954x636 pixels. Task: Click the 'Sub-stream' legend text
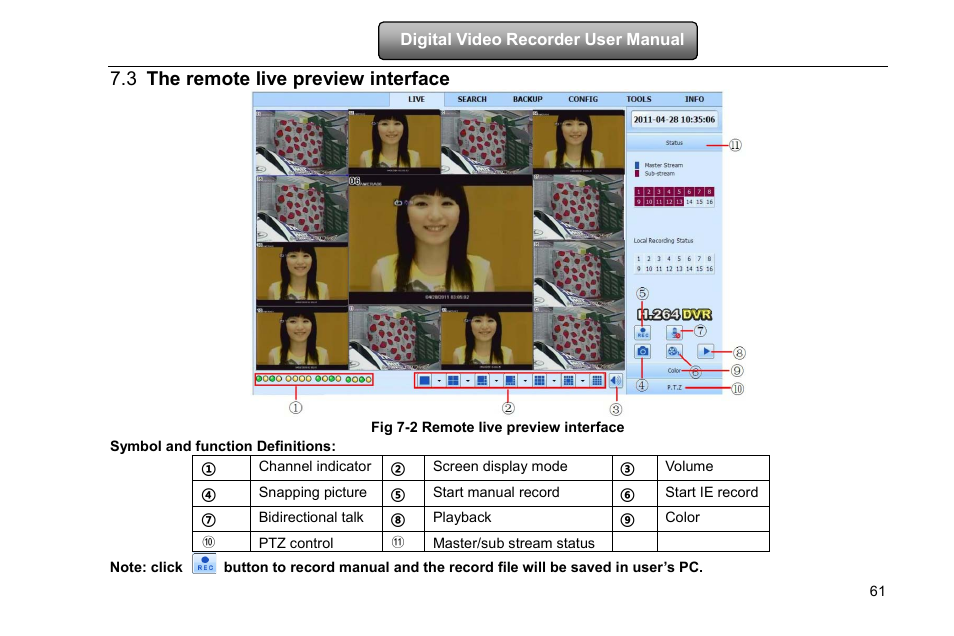tap(660, 173)
